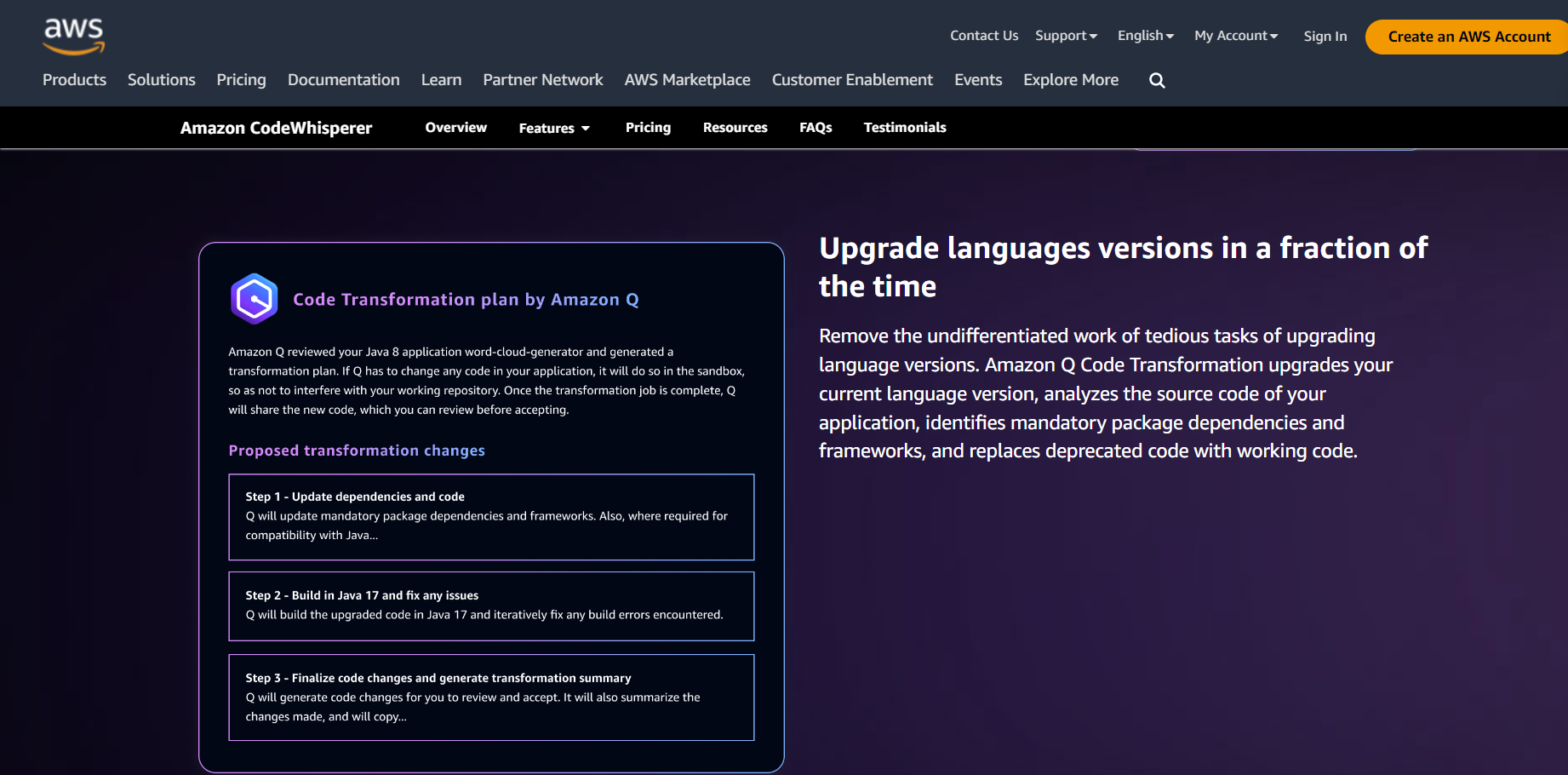Click the "Upgrade languages versions" heading

pos(1123,267)
